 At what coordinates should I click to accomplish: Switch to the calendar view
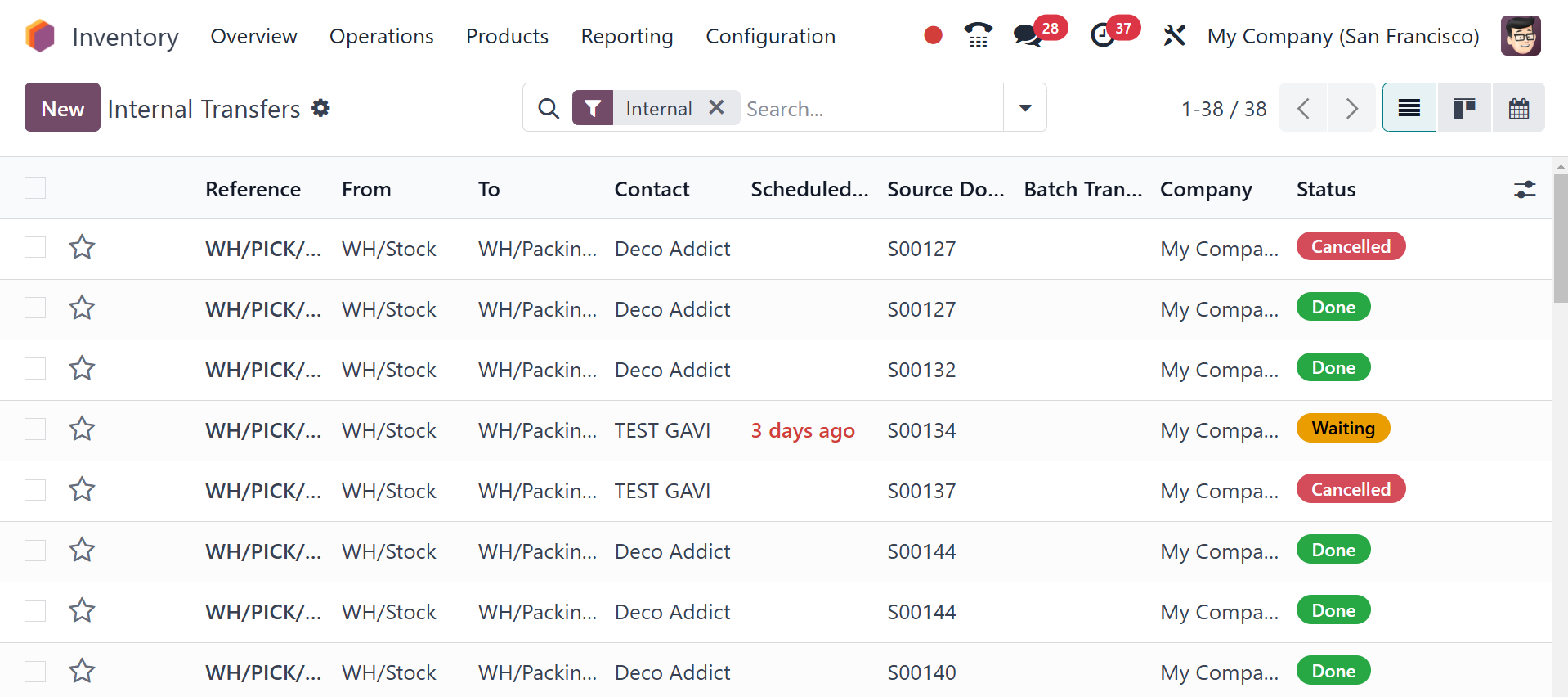point(1518,108)
